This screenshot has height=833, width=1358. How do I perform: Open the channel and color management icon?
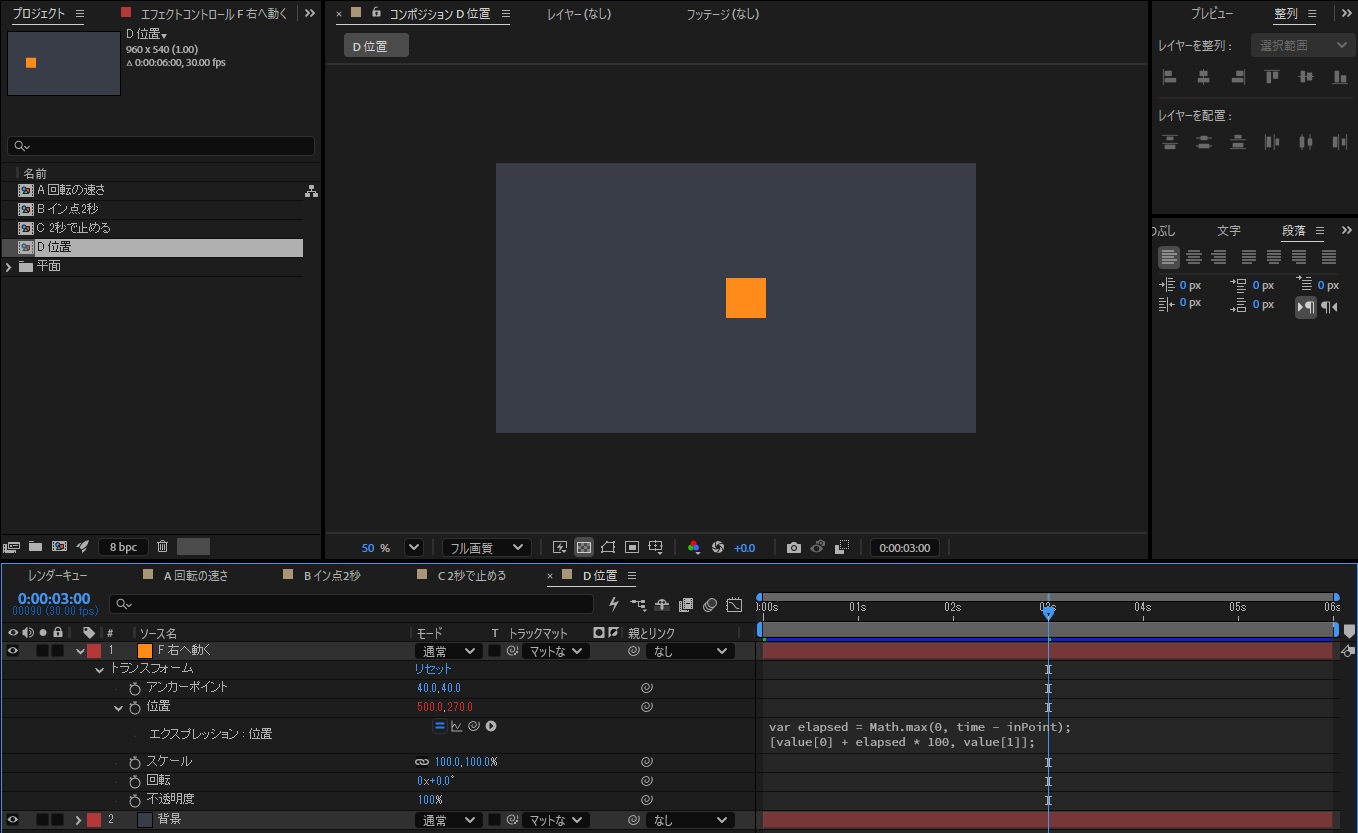click(693, 547)
